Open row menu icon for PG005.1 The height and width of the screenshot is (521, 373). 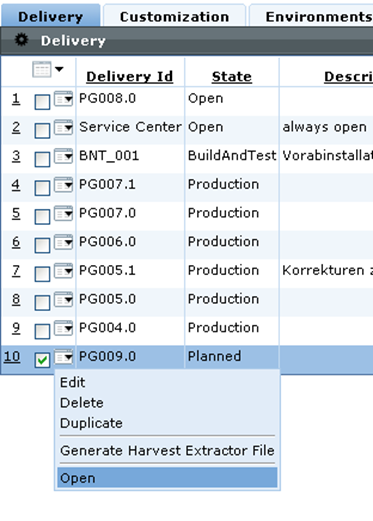63,271
